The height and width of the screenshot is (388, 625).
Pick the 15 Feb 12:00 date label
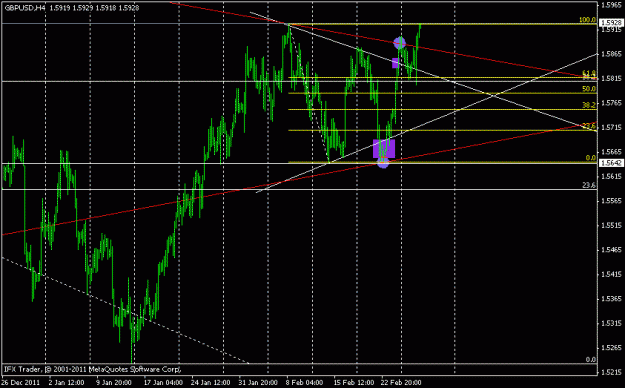pyautogui.click(x=354, y=383)
